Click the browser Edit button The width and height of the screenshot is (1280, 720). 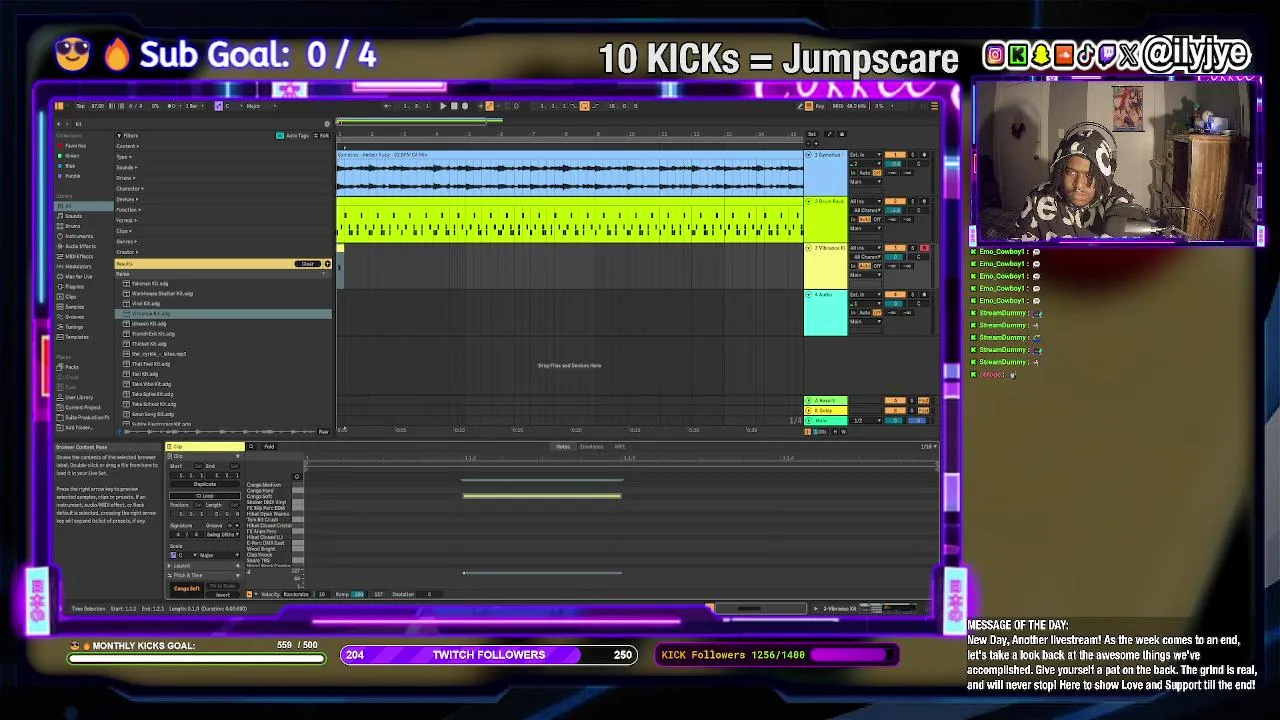[322, 135]
